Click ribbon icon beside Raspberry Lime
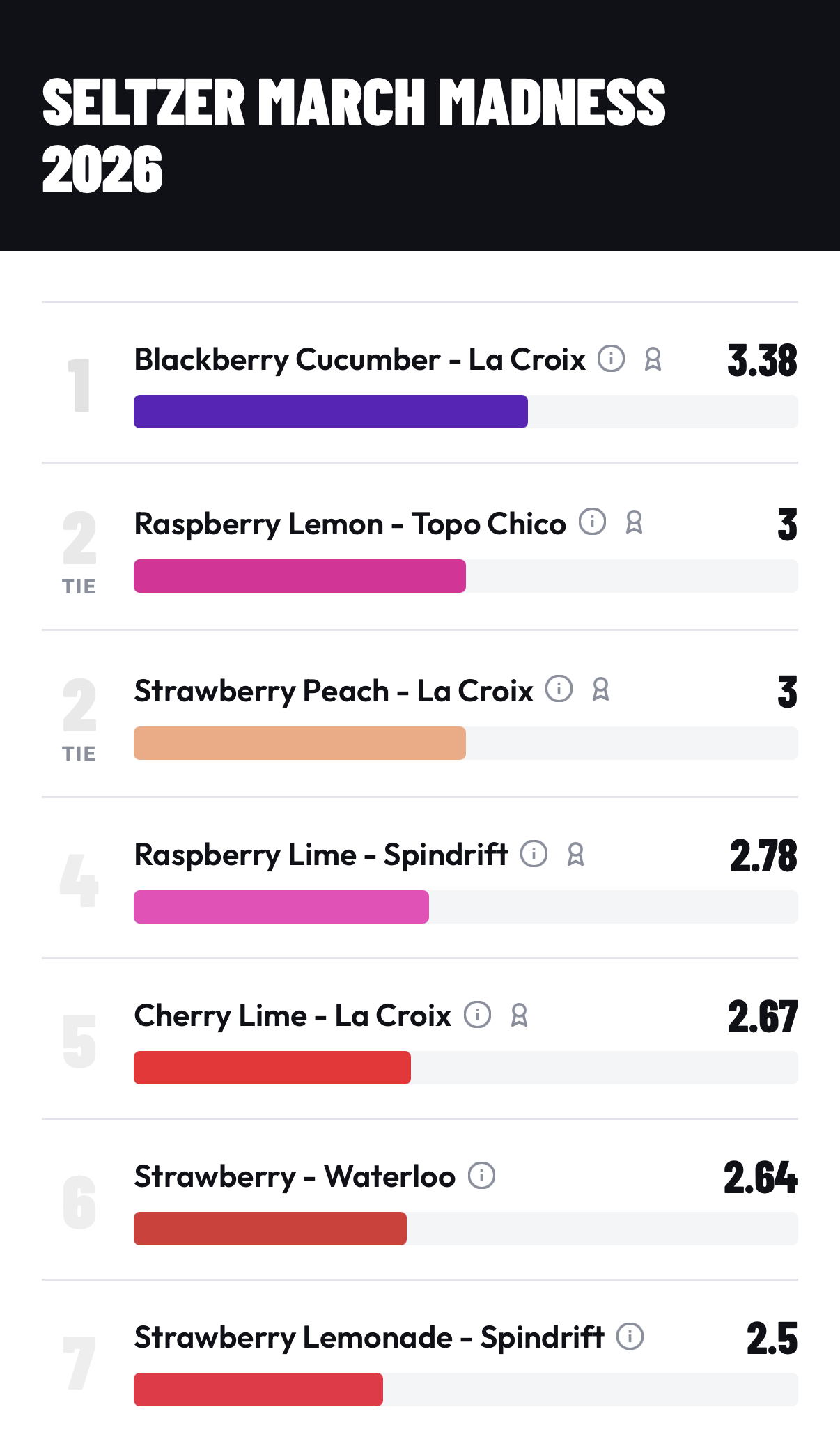This screenshot has width=840, height=1432. tap(575, 854)
